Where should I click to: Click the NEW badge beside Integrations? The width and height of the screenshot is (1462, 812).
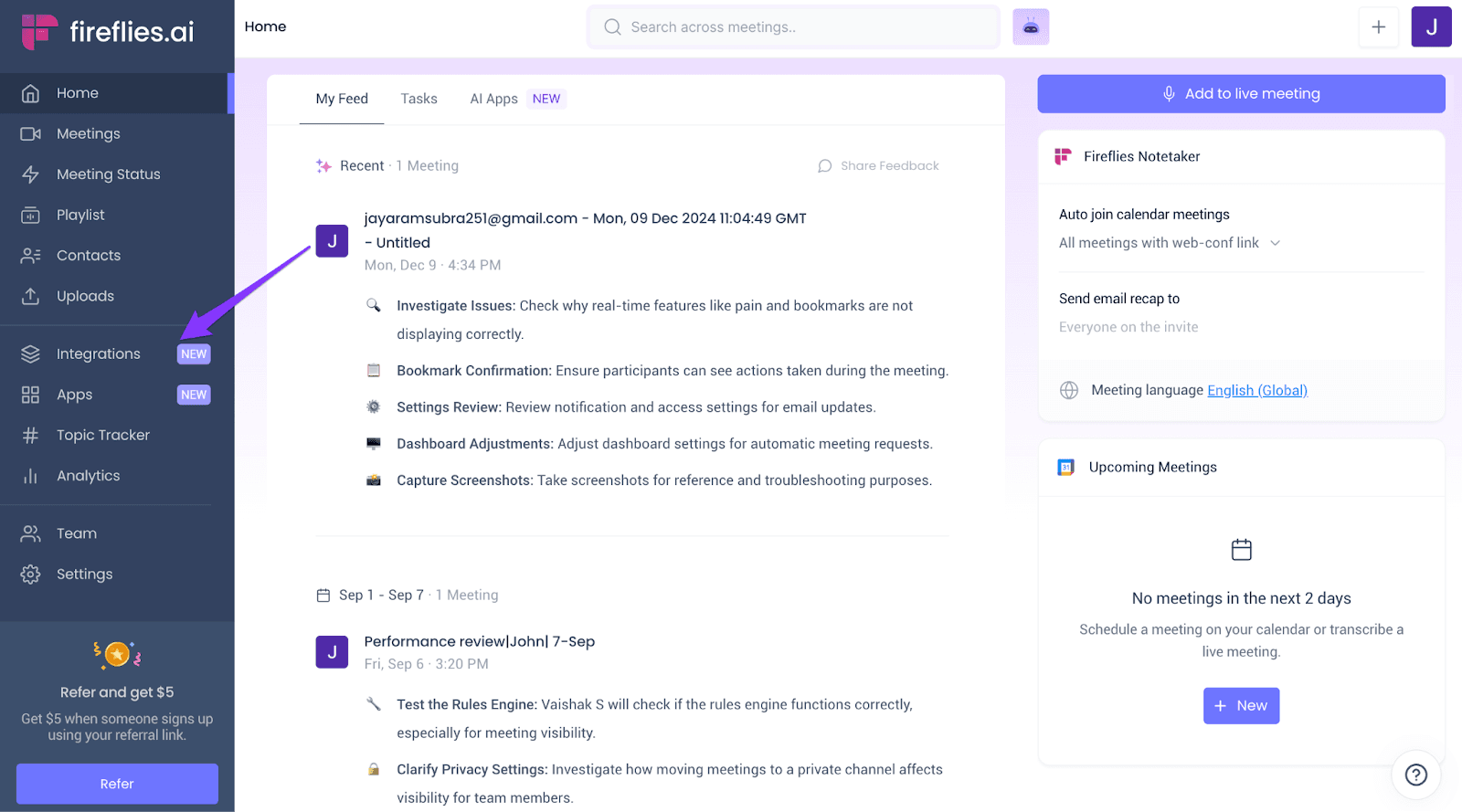194,354
